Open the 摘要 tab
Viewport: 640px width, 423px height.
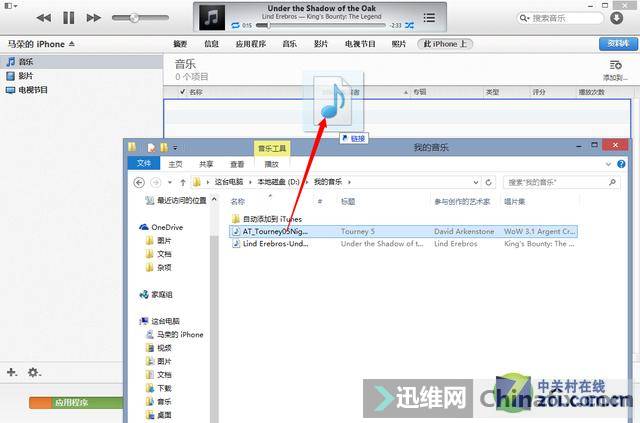pyautogui.click(x=180, y=44)
